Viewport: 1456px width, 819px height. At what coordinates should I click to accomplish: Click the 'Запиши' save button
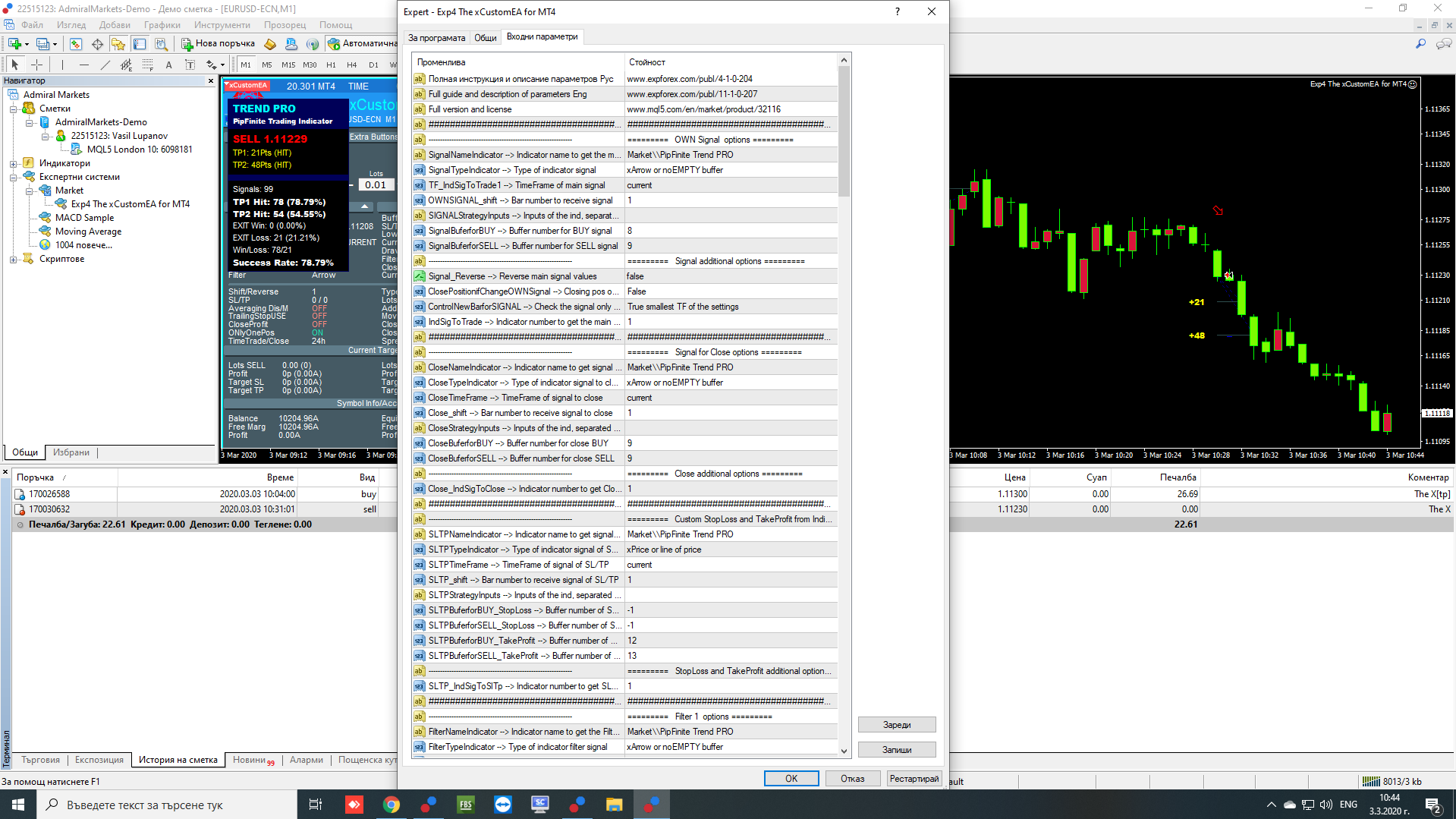(x=897, y=749)
